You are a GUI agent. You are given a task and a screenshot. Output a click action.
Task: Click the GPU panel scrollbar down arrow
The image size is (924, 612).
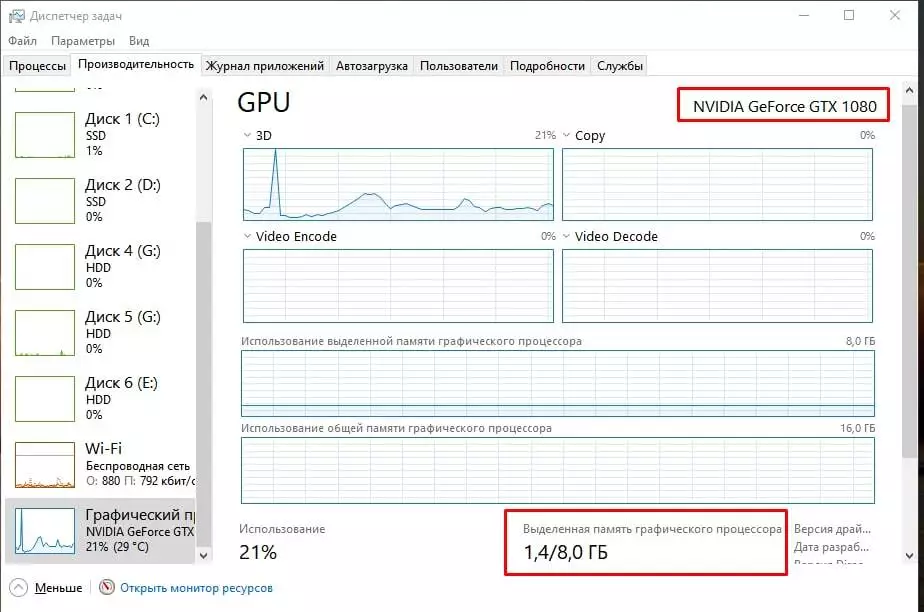(x=909, y=555)
